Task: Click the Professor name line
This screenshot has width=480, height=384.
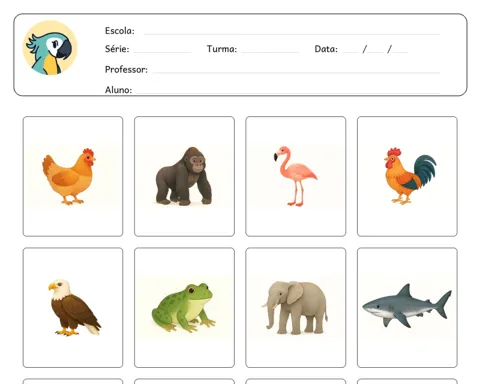Action: pyautogui.click(x=296, y=72)
